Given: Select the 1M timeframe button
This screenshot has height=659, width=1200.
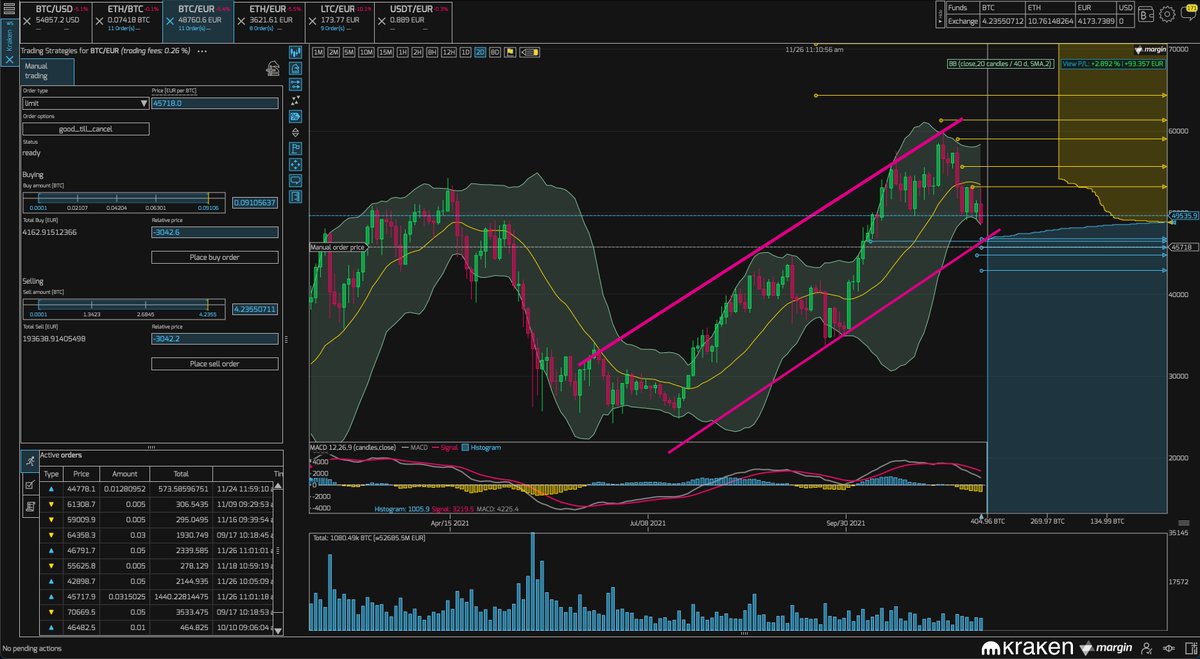Looking at the screenshot, I should point(318,51).
